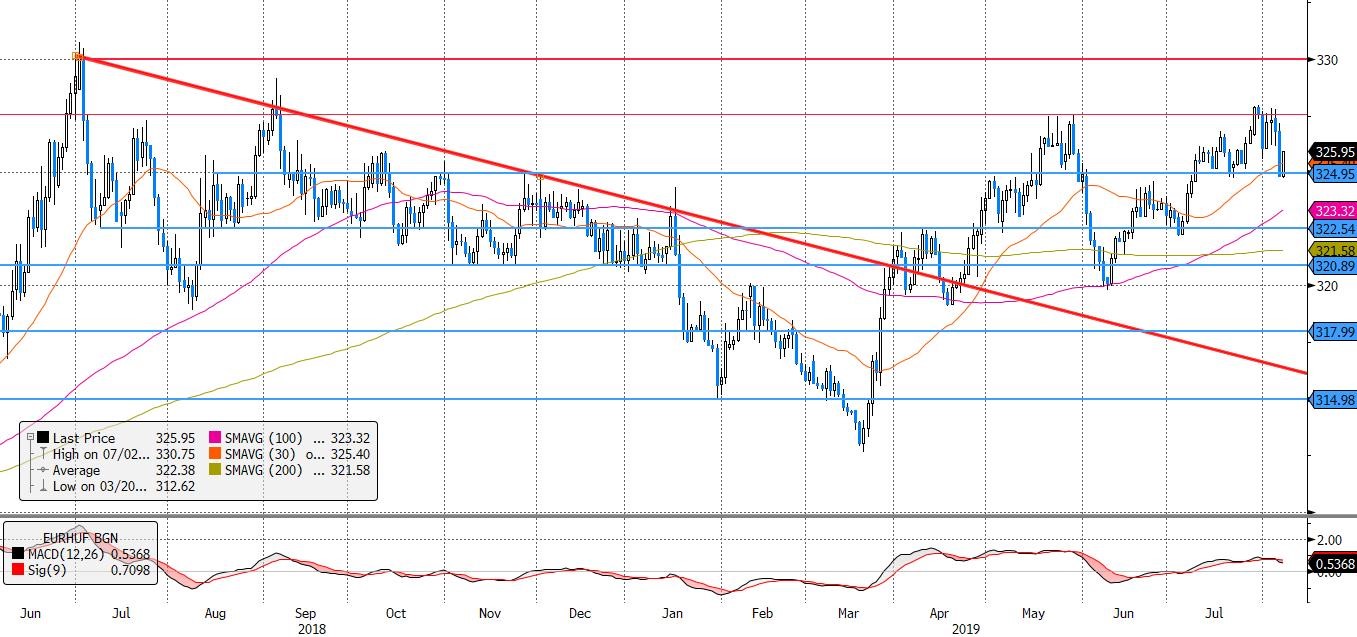
Task: Click the 0.5368 MACD axis tag
Action: click(x=1333, y=562)
